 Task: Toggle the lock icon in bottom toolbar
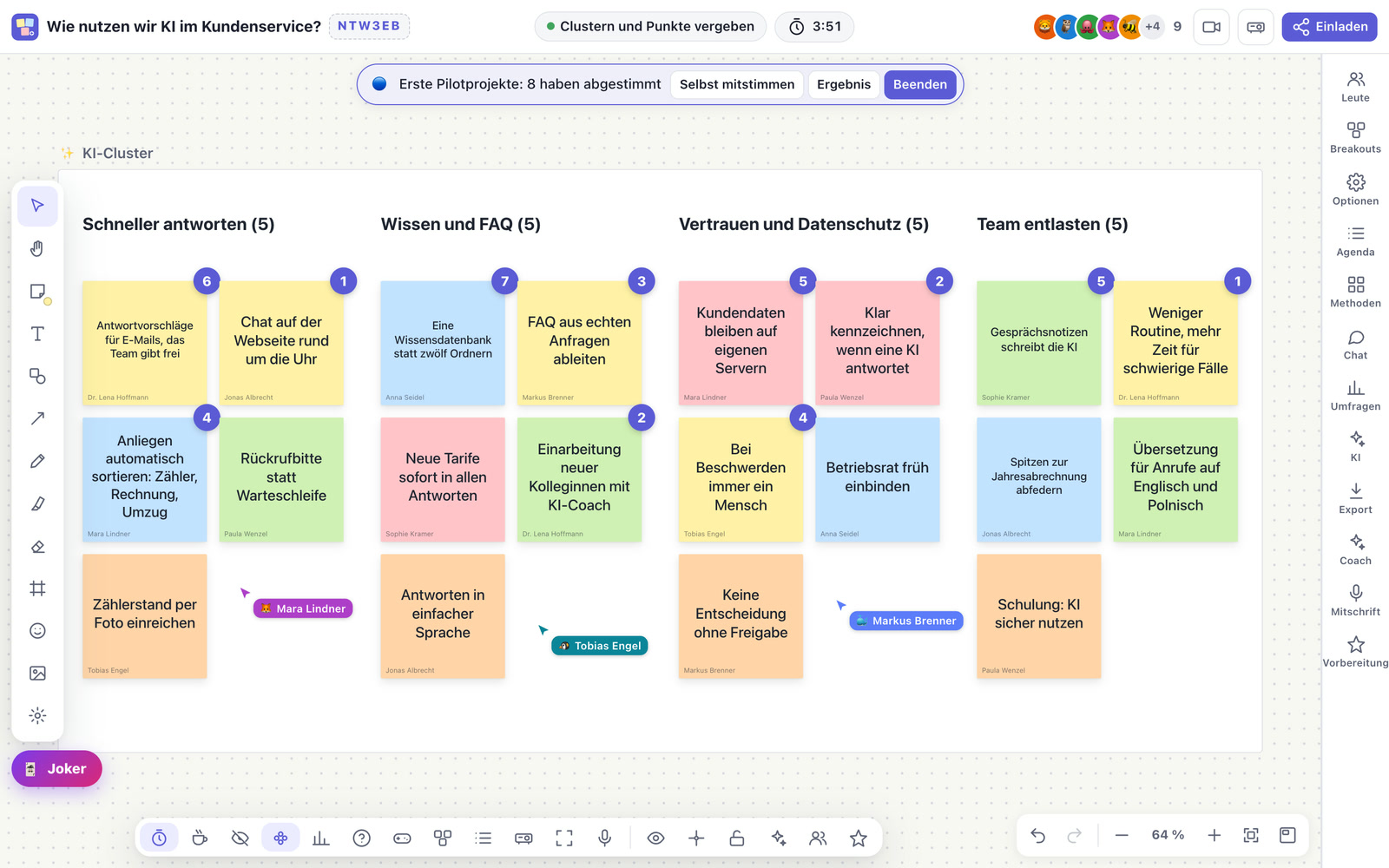click(737, 838)
